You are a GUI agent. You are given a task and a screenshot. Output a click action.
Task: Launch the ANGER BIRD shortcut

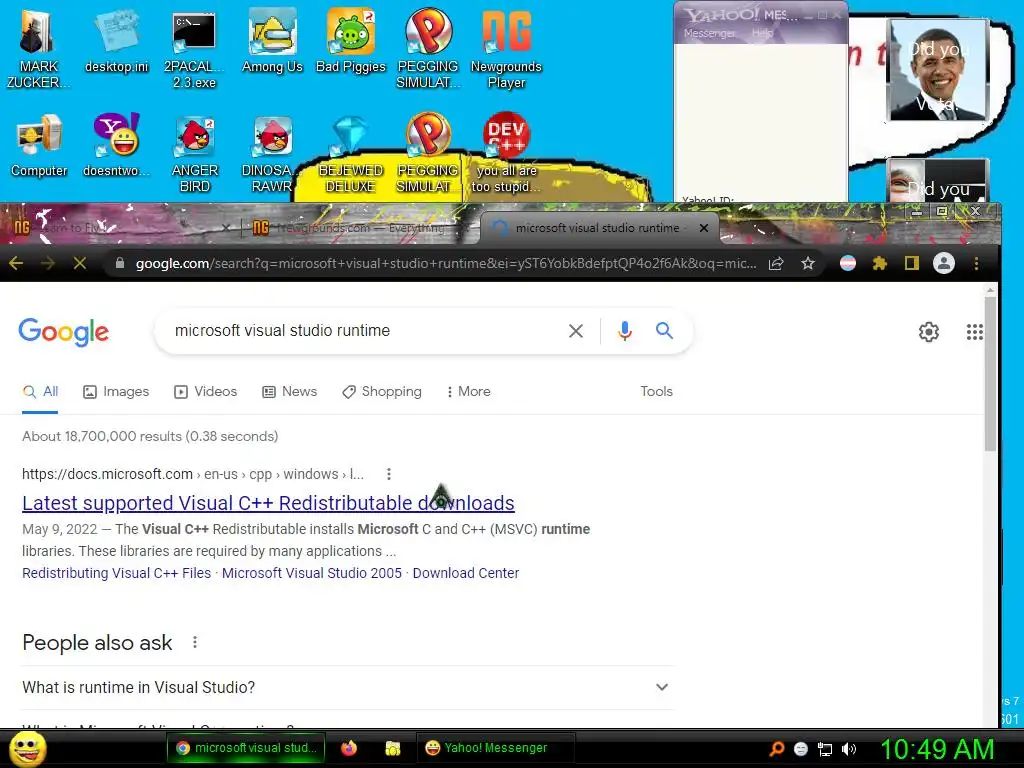coord(194,153)
